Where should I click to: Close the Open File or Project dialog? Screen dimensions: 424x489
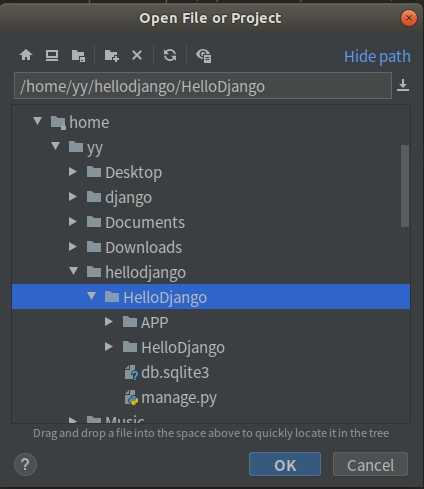coord(408,18)
